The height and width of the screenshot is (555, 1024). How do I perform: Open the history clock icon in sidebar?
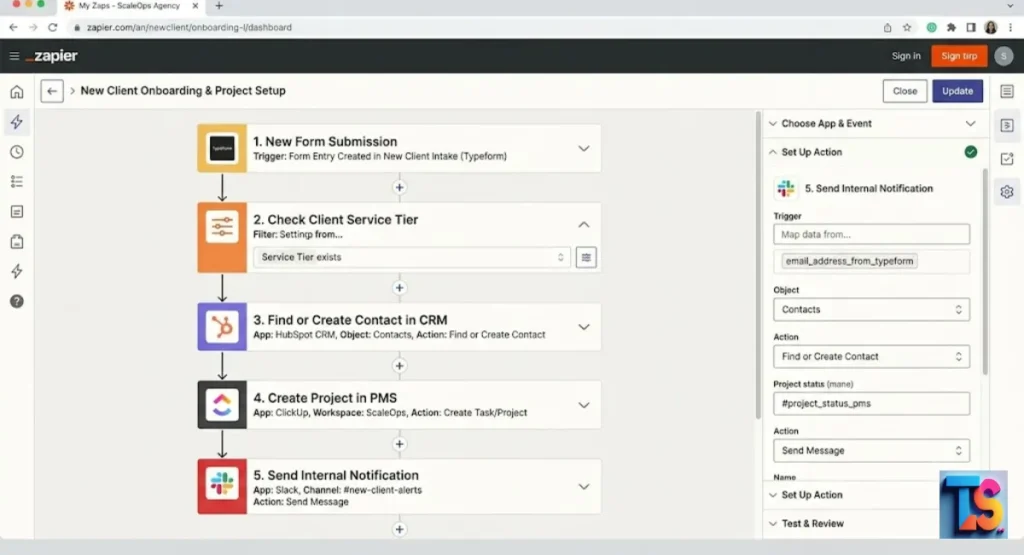coord(17,152)
